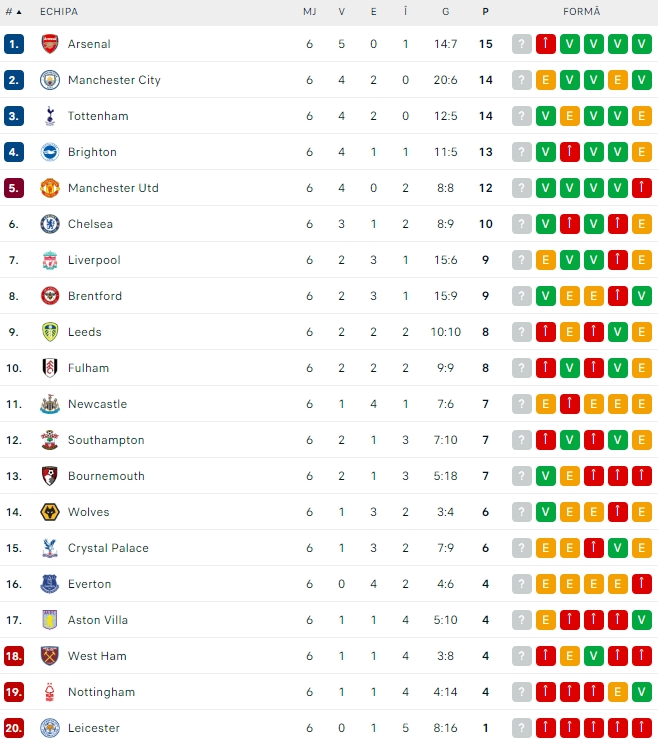Click the Liverpool club crest icon

pyautogui.click(x=50, y=260)
